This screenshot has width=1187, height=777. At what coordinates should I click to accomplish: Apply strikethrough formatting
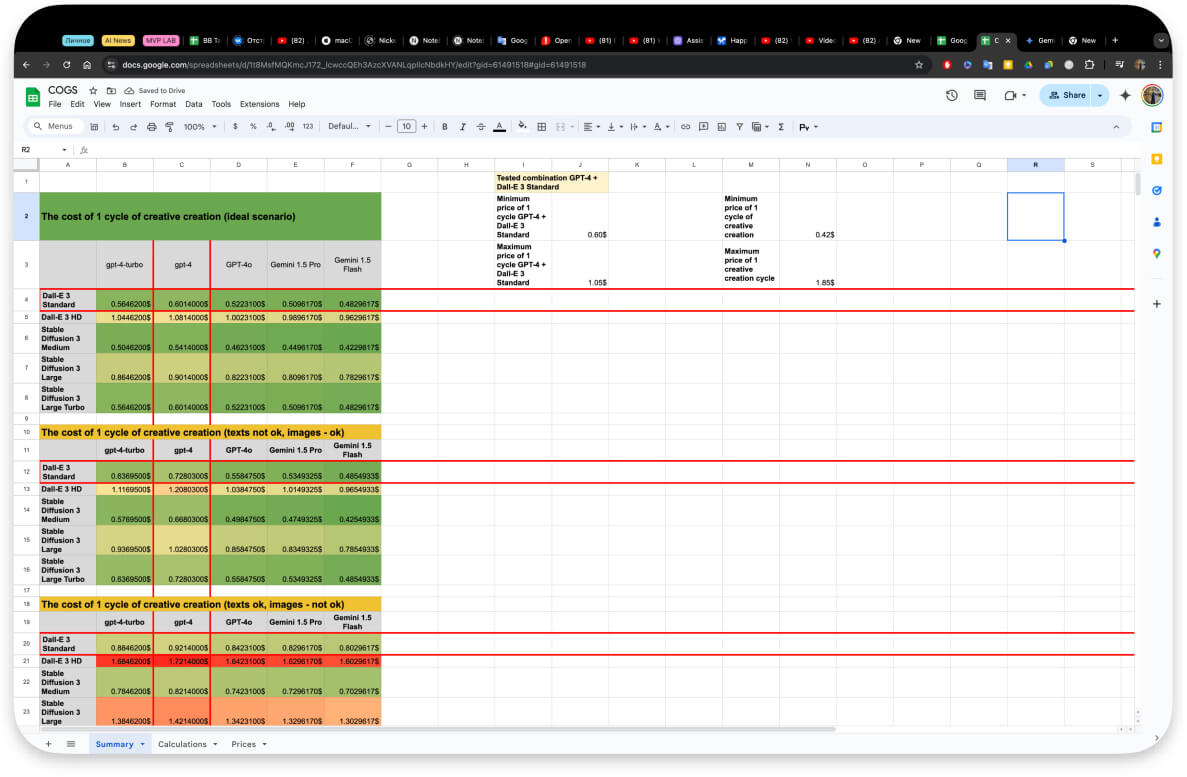(x=481, y=127)
